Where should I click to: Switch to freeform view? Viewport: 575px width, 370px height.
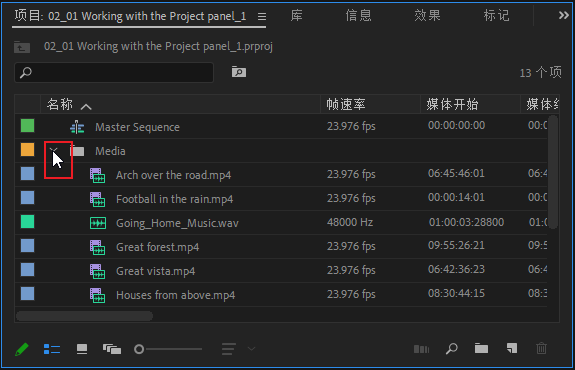click(x=112, y=349)
